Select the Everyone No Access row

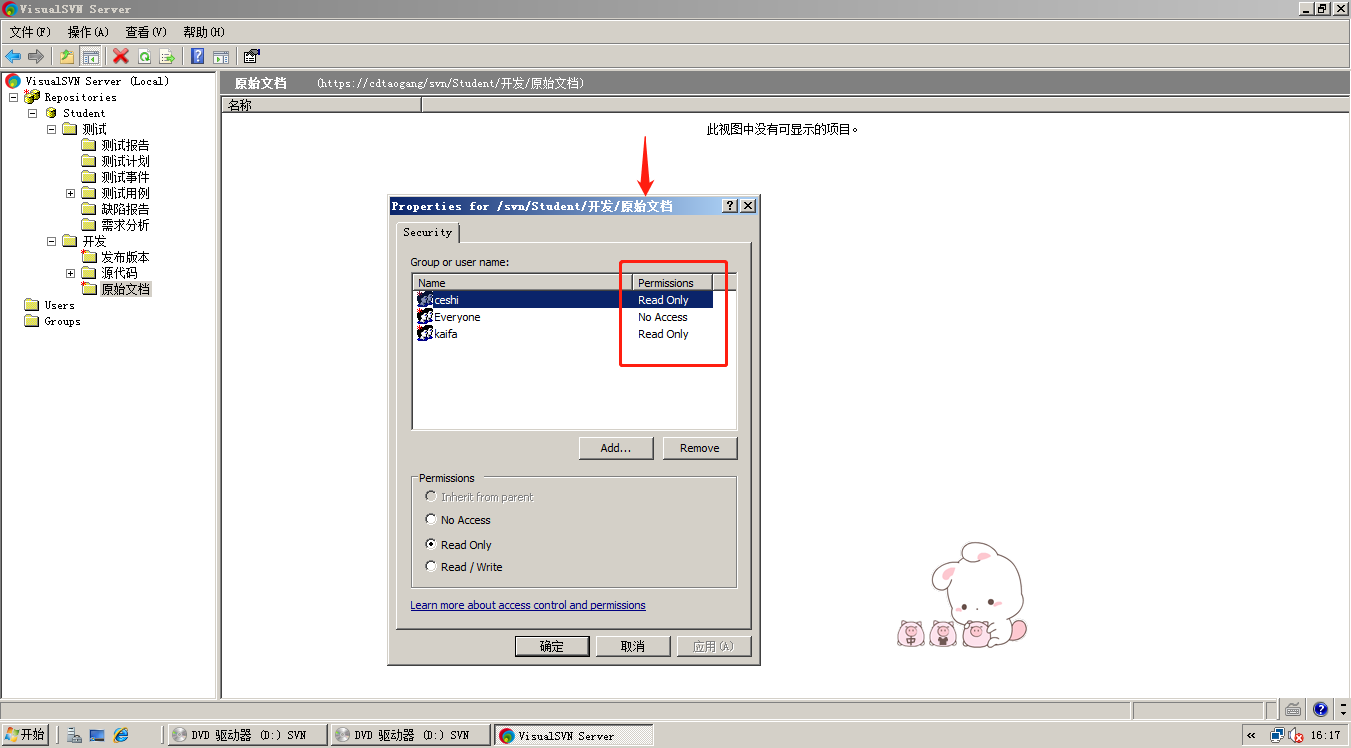(x=563, y=316)
